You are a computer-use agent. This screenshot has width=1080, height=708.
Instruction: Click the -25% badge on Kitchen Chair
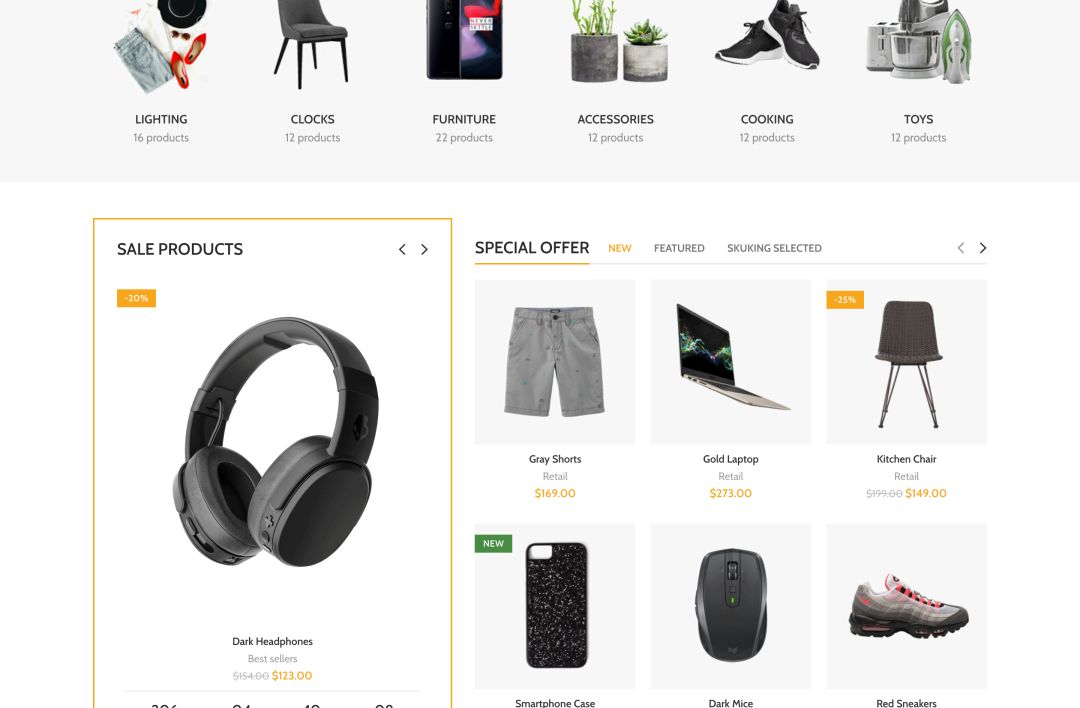844,300
